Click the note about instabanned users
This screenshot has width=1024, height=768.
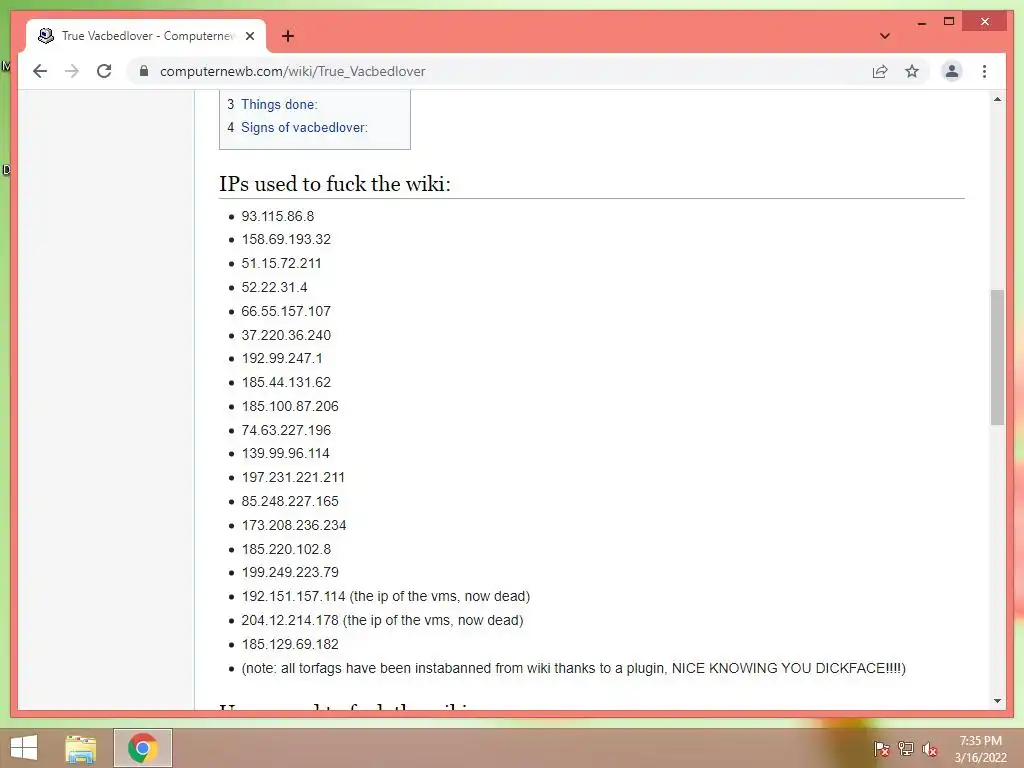(573, 669)
